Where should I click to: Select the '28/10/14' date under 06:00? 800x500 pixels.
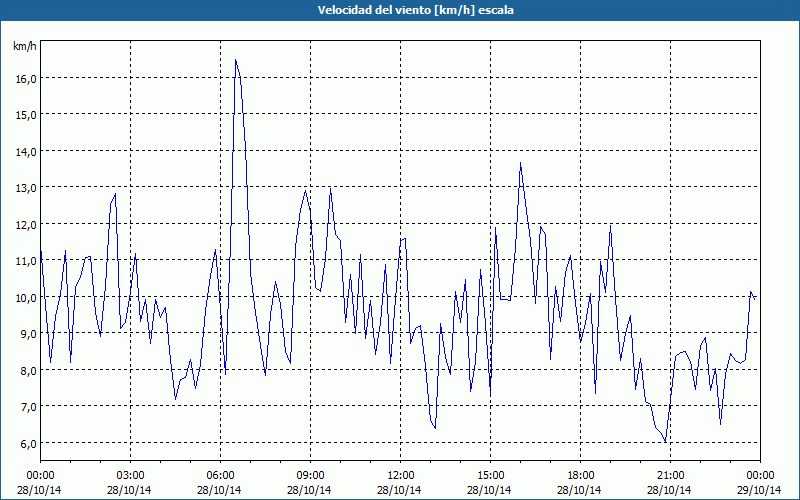click(219, 490)
